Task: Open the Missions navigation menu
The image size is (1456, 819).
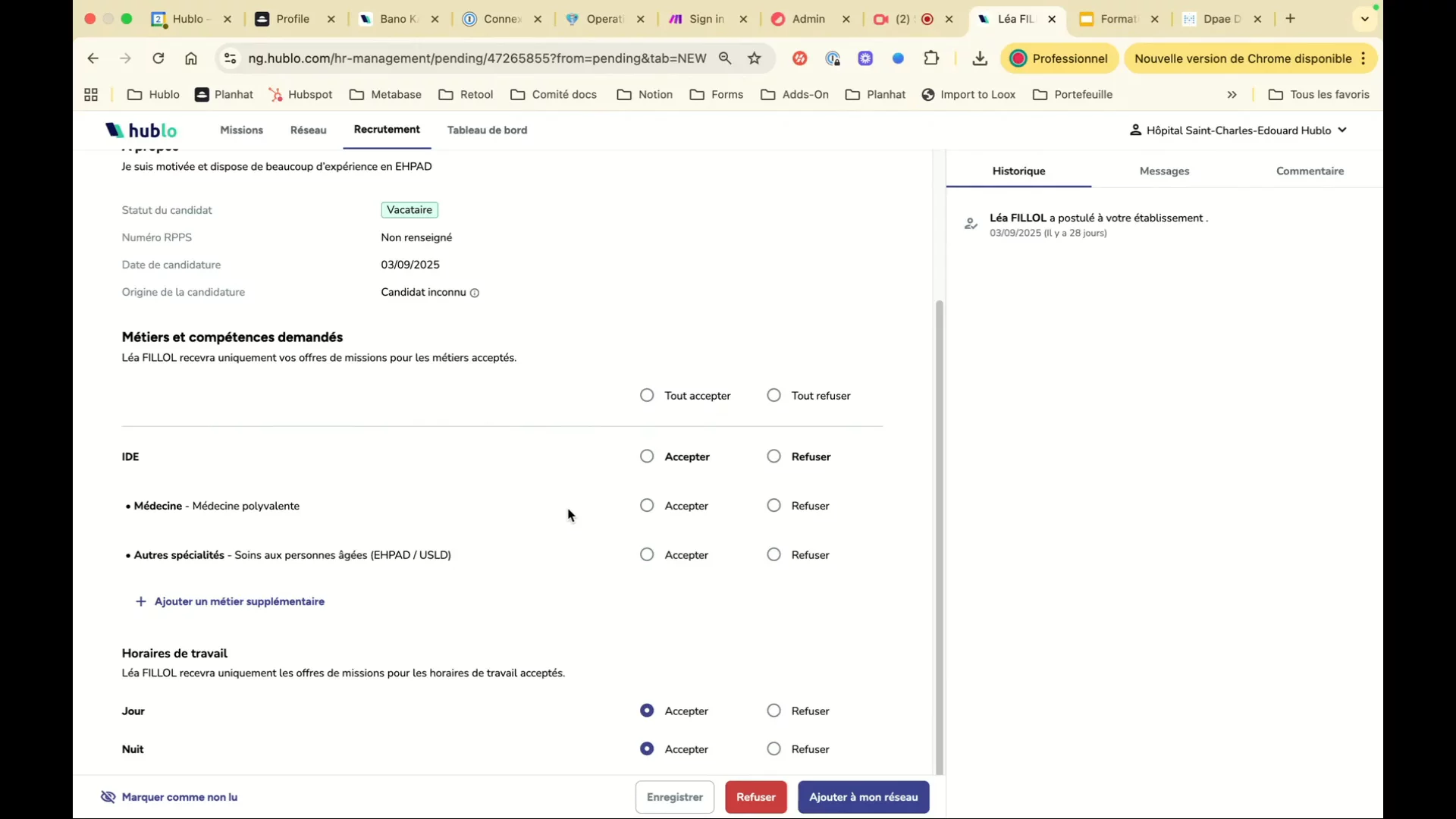Action: [241, 130]
